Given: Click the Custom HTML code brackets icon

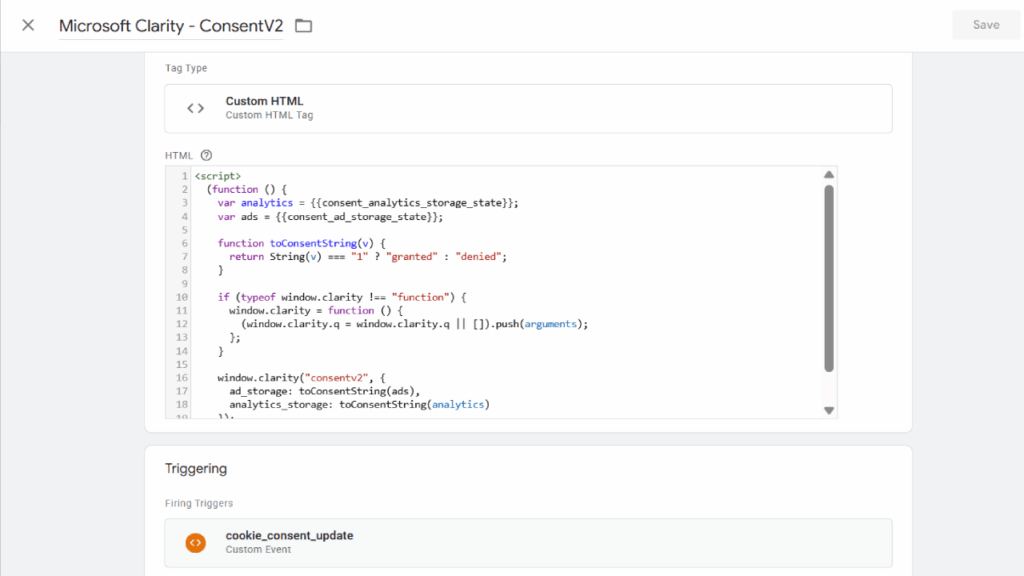Looking at the screenshot, I should (196, 108).
